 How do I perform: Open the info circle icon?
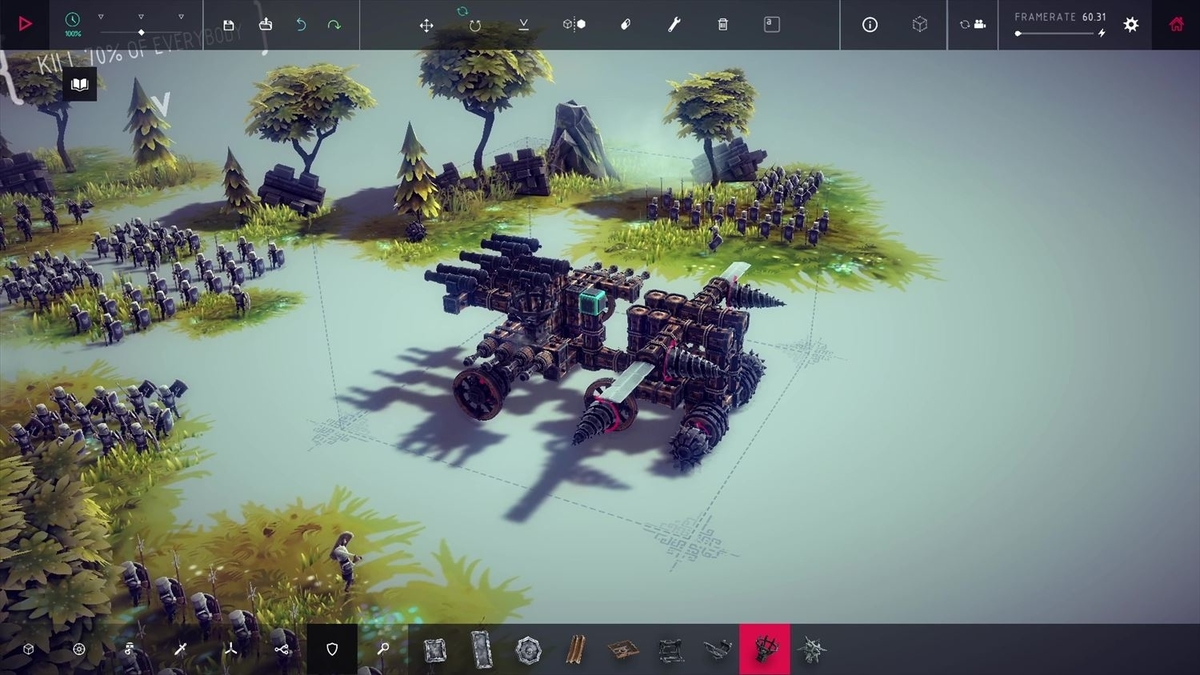(870, 25)
